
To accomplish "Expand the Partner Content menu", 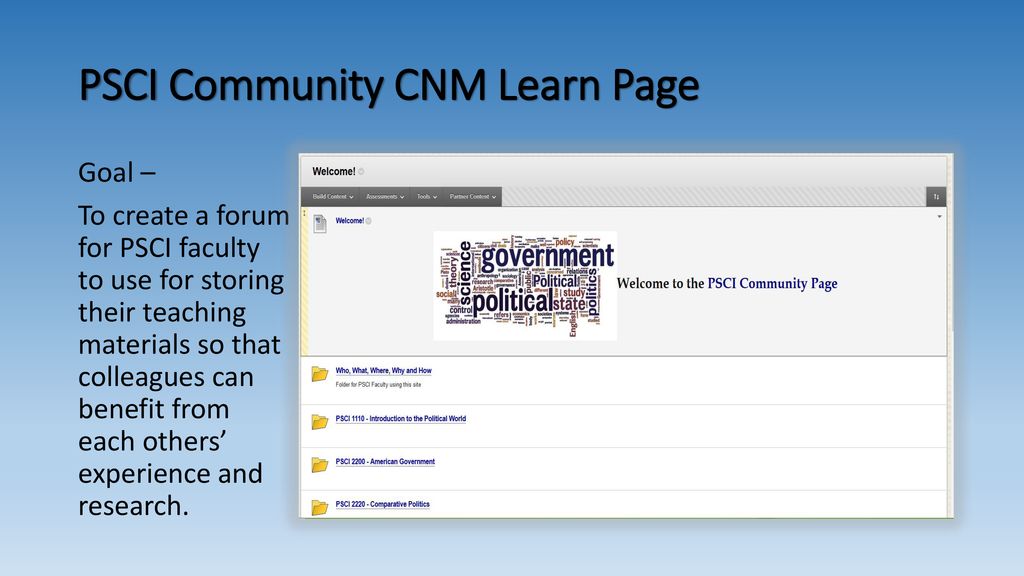I will 473,197.
